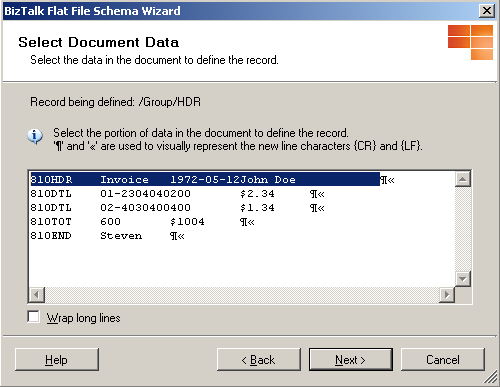Click the 810END Steven line
The width and height of the screenshot is (500, 387).
click(107, 236)
